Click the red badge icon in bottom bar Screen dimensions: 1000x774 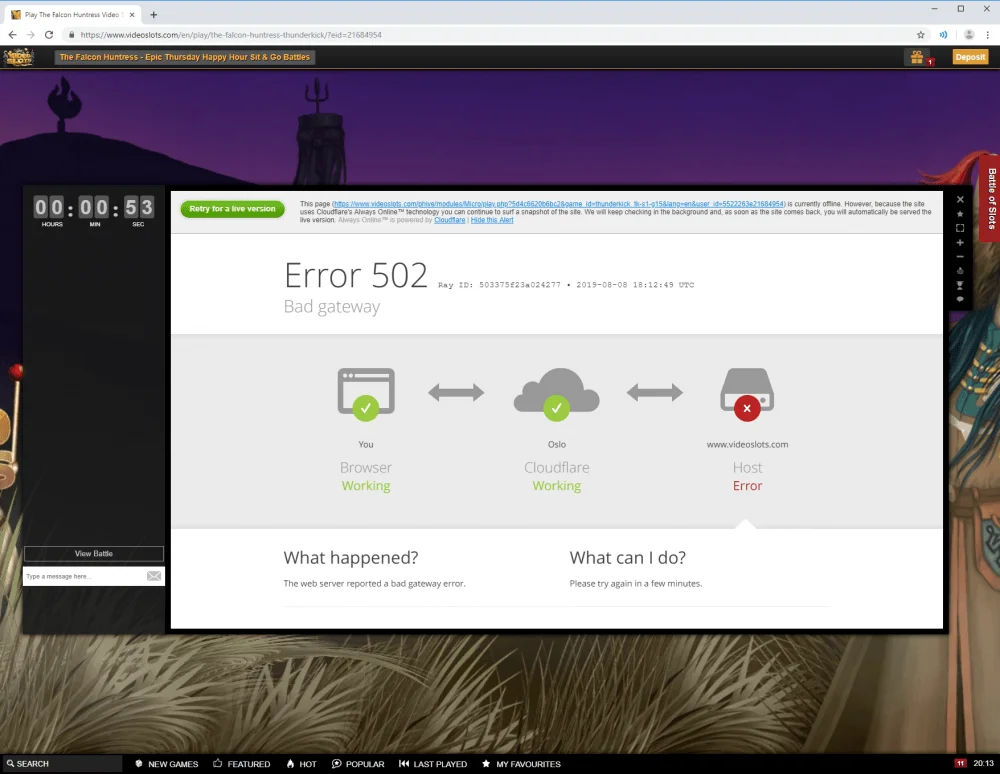tap(960, 763)
